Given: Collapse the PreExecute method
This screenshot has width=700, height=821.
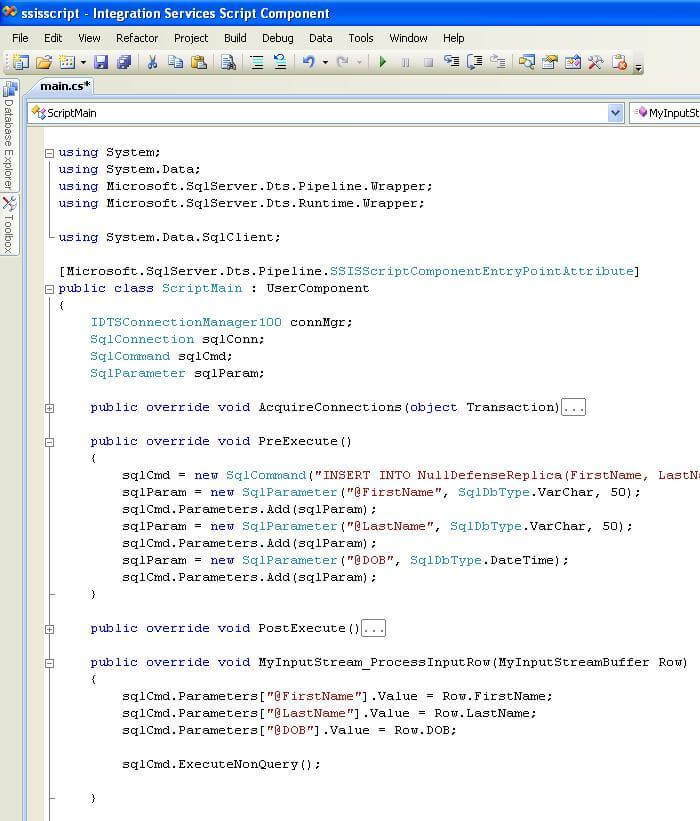Looking at the screenshot, I should pyautogui.click(x=49, y=442).
